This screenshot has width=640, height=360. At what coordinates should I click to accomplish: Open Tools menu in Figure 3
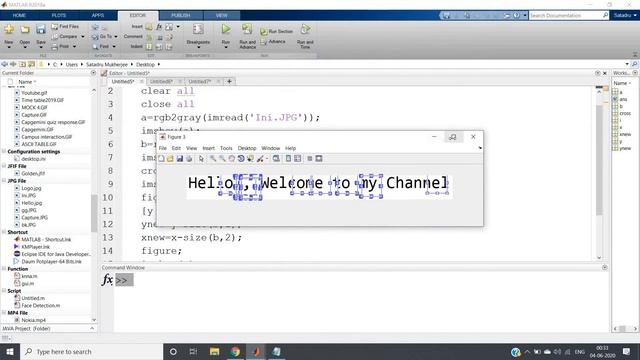(226, 148)
